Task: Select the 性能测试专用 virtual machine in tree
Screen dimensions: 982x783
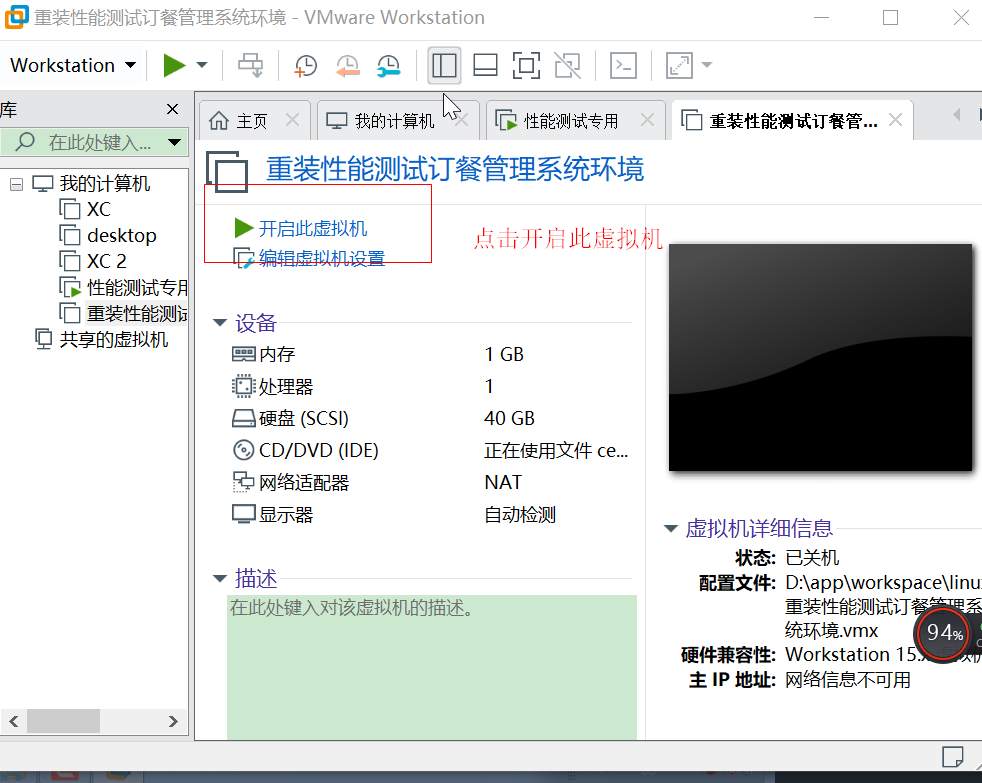Action: [137, 288]
